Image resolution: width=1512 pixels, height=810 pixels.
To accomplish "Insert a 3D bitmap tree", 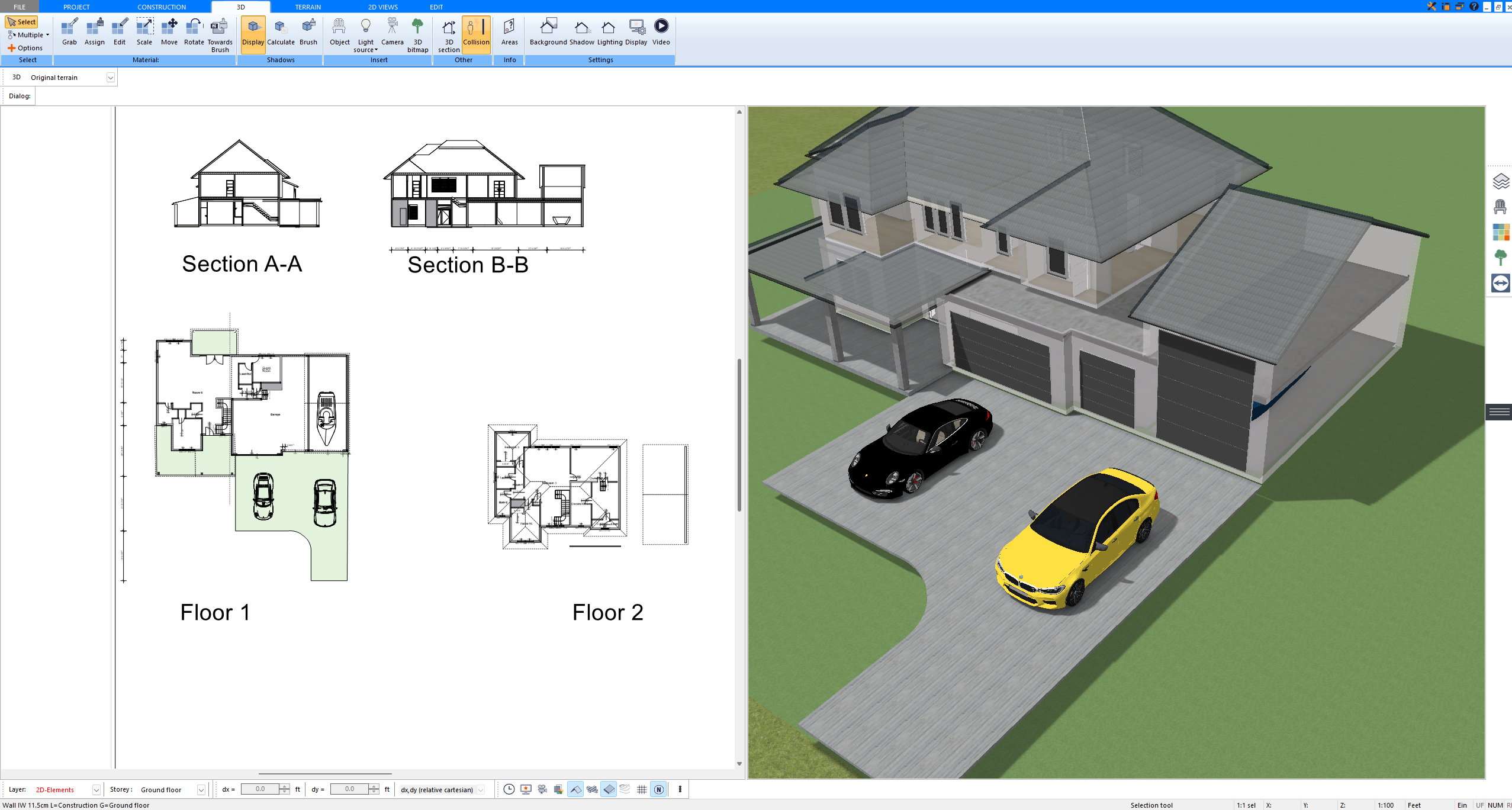I will tap(417, 36).
